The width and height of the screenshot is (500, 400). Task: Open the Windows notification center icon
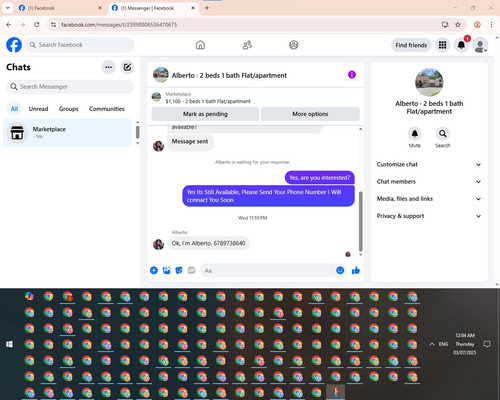pyautogui.click(x=487, y=344)
